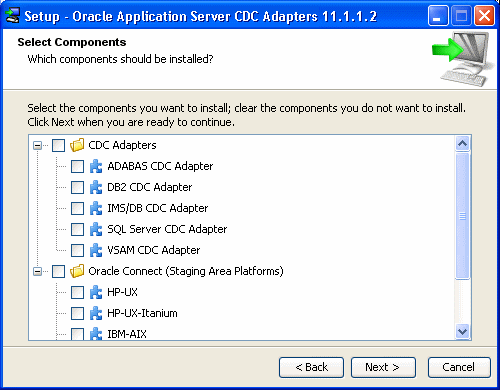Select the ADABAS CDC Adapter label
500x390 pixels.
coord(160,166)
